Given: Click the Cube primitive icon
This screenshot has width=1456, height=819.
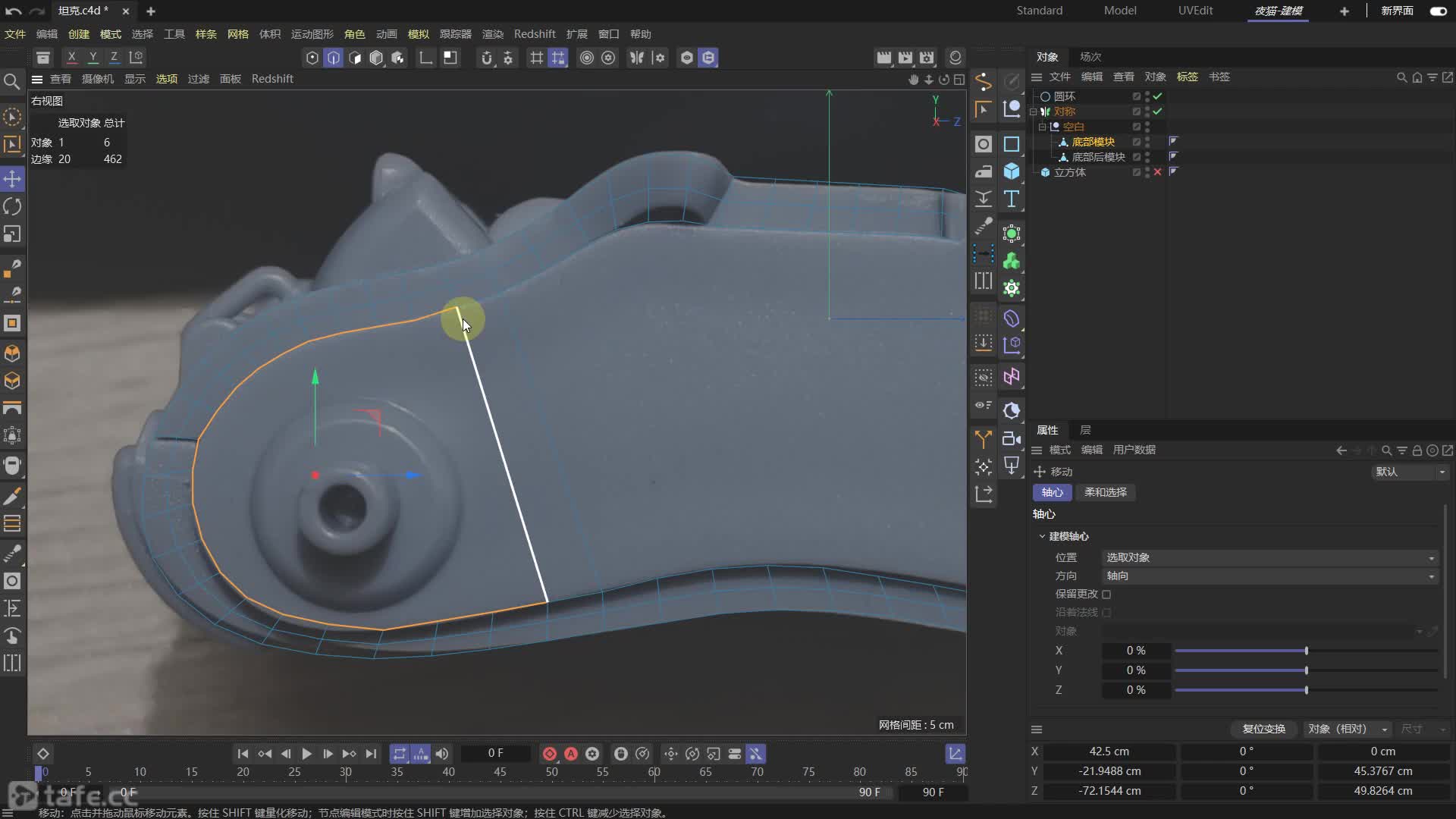Looking at the screenshot, I should 1012,171.
